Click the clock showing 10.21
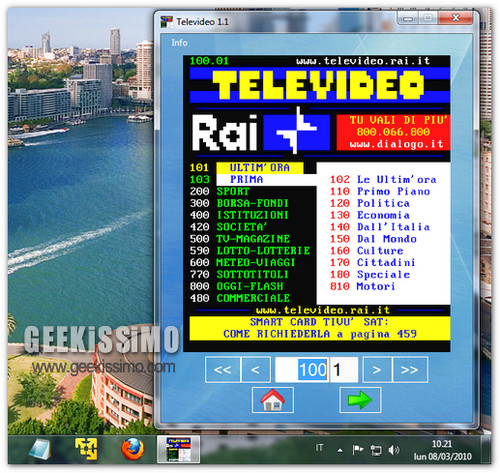This screenshot has height=473, width=500. [442, 450]
